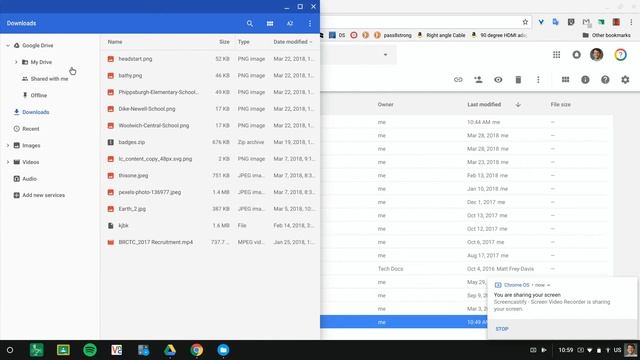Viewport: 640px width, 360px height.
Task: Expand the Chrome OS notification chevron
Action: [549, 285]
